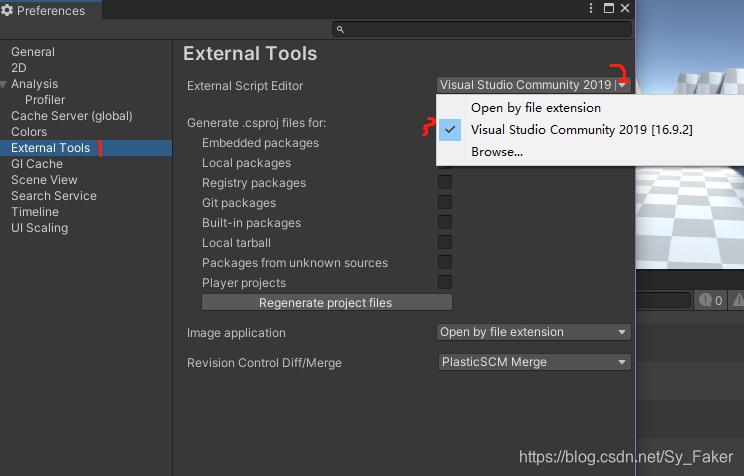Viewport: 744px width, 476px height.
Task: Toggle Git packages checkbox
Action: point(445,202)
